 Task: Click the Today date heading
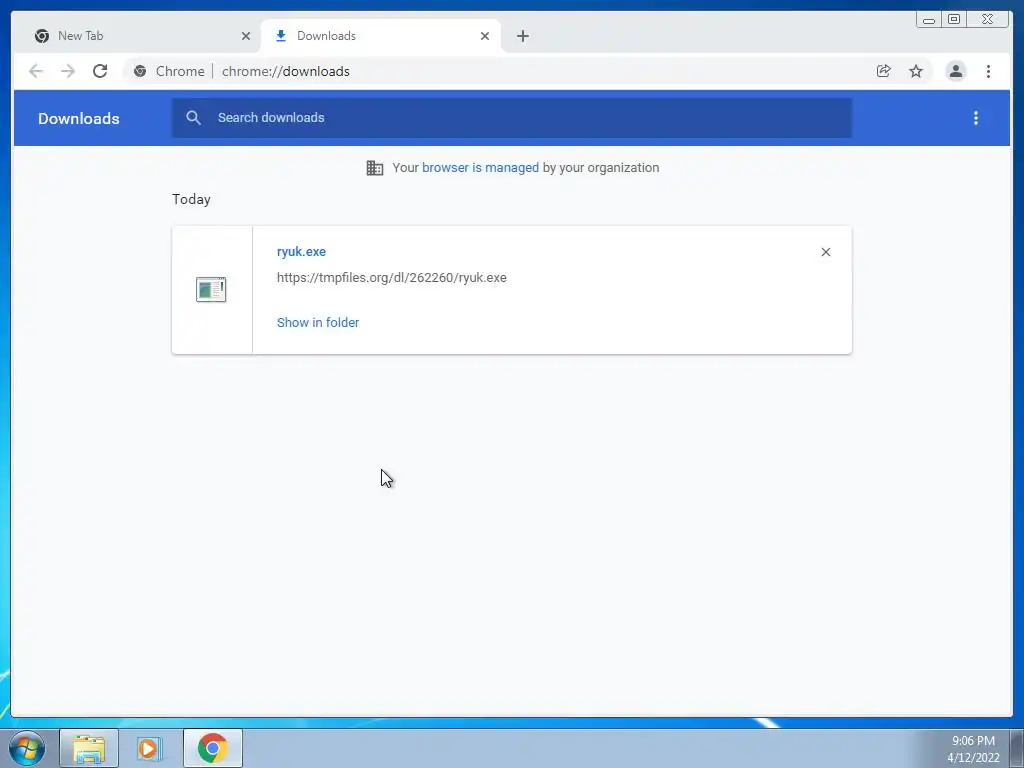pos(191,199)
